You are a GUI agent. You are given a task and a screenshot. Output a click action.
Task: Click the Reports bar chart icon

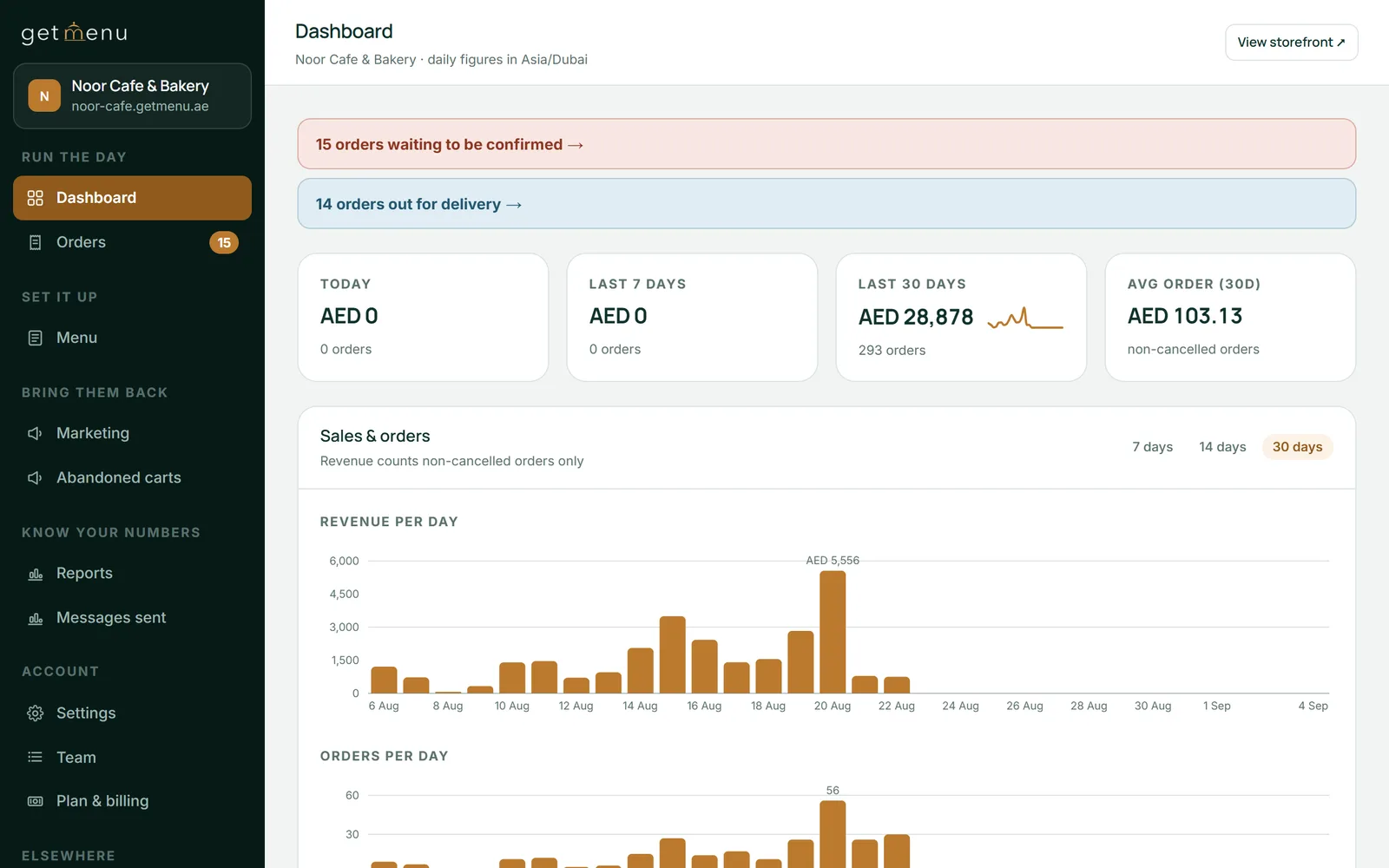[x=35, y=574]
